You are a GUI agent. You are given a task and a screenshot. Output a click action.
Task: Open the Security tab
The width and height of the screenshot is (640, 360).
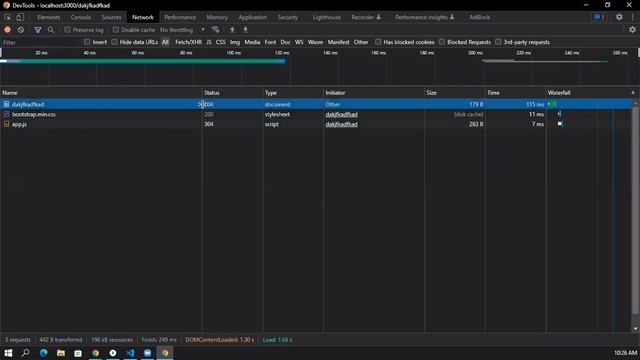(288, 17)
